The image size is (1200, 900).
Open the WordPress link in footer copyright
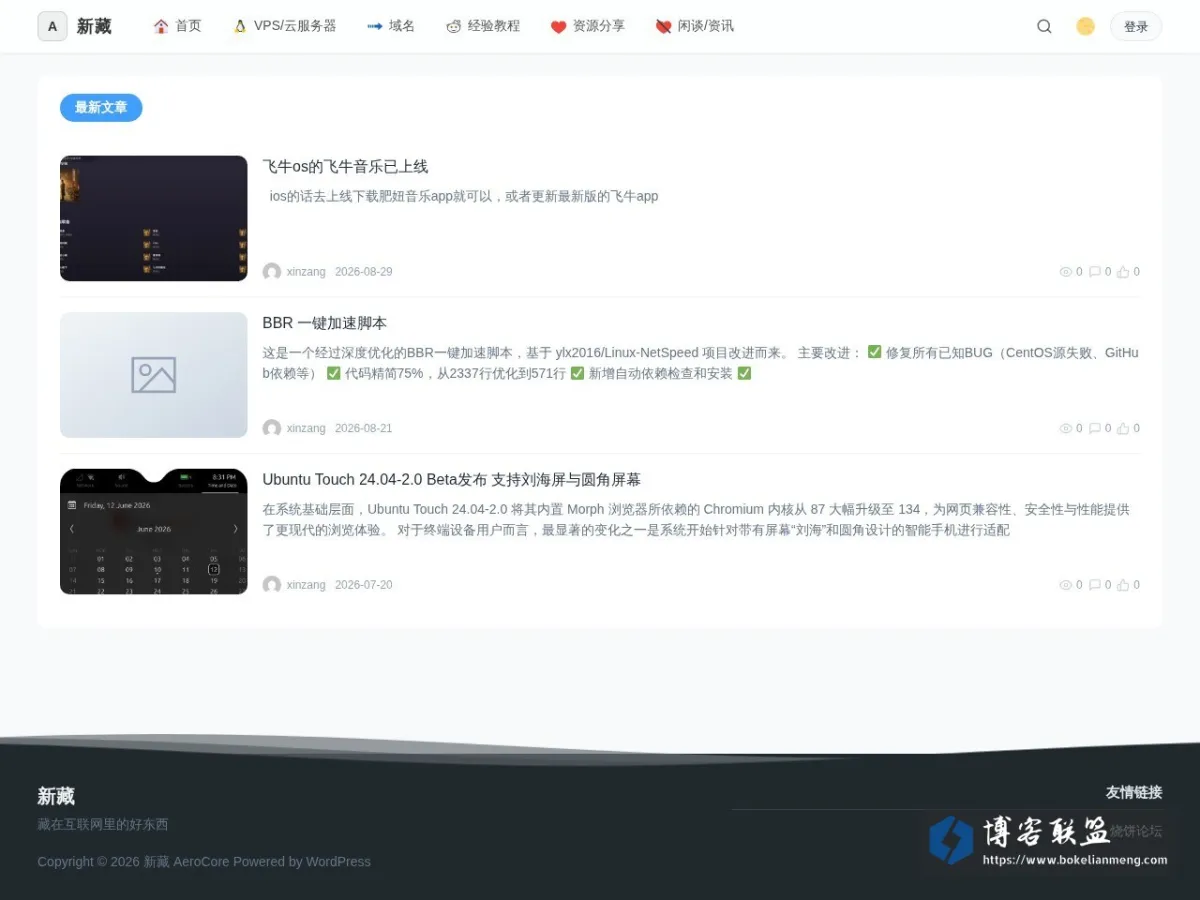[338, 862]
